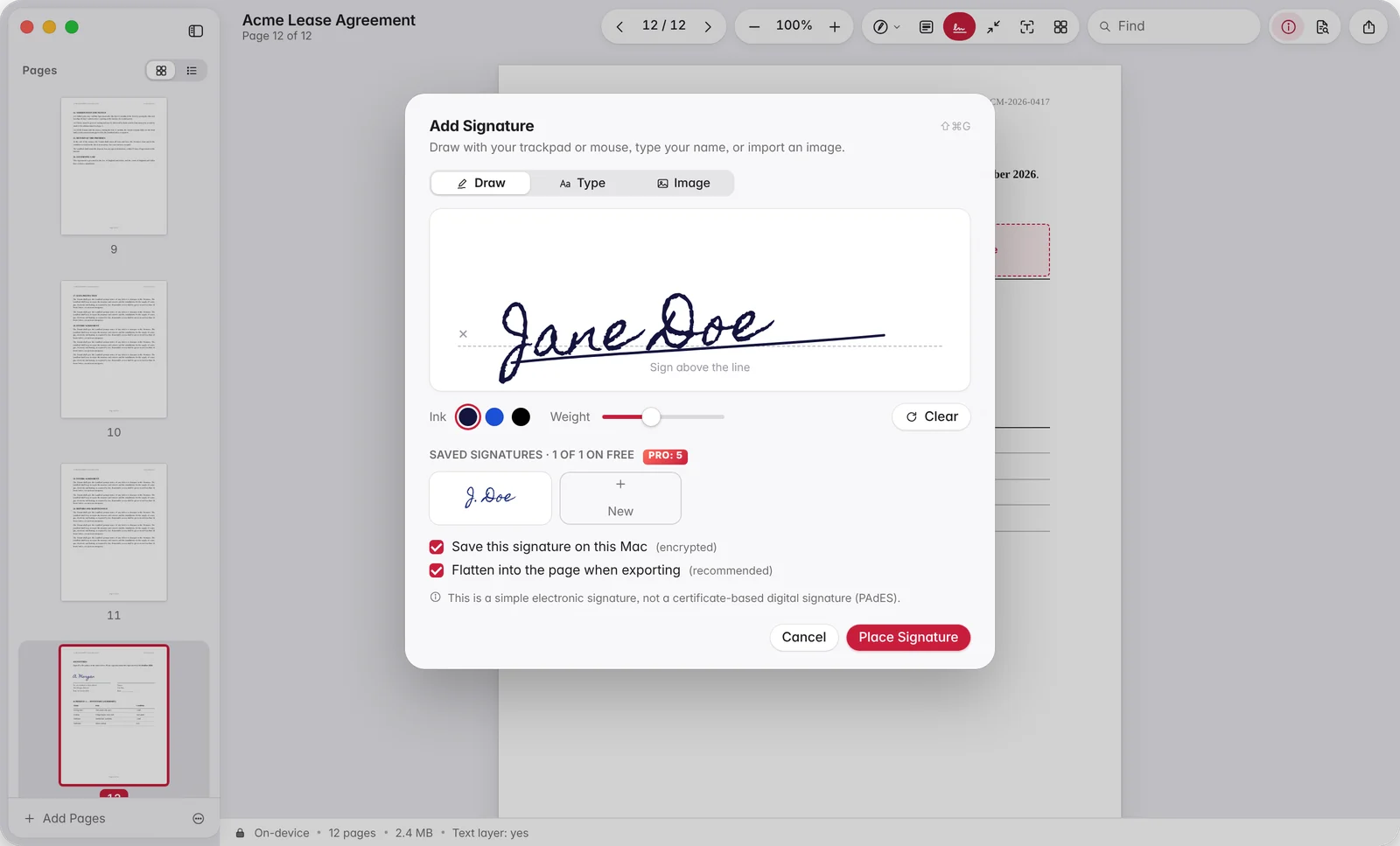Select the Draw tab

[480, 183]
